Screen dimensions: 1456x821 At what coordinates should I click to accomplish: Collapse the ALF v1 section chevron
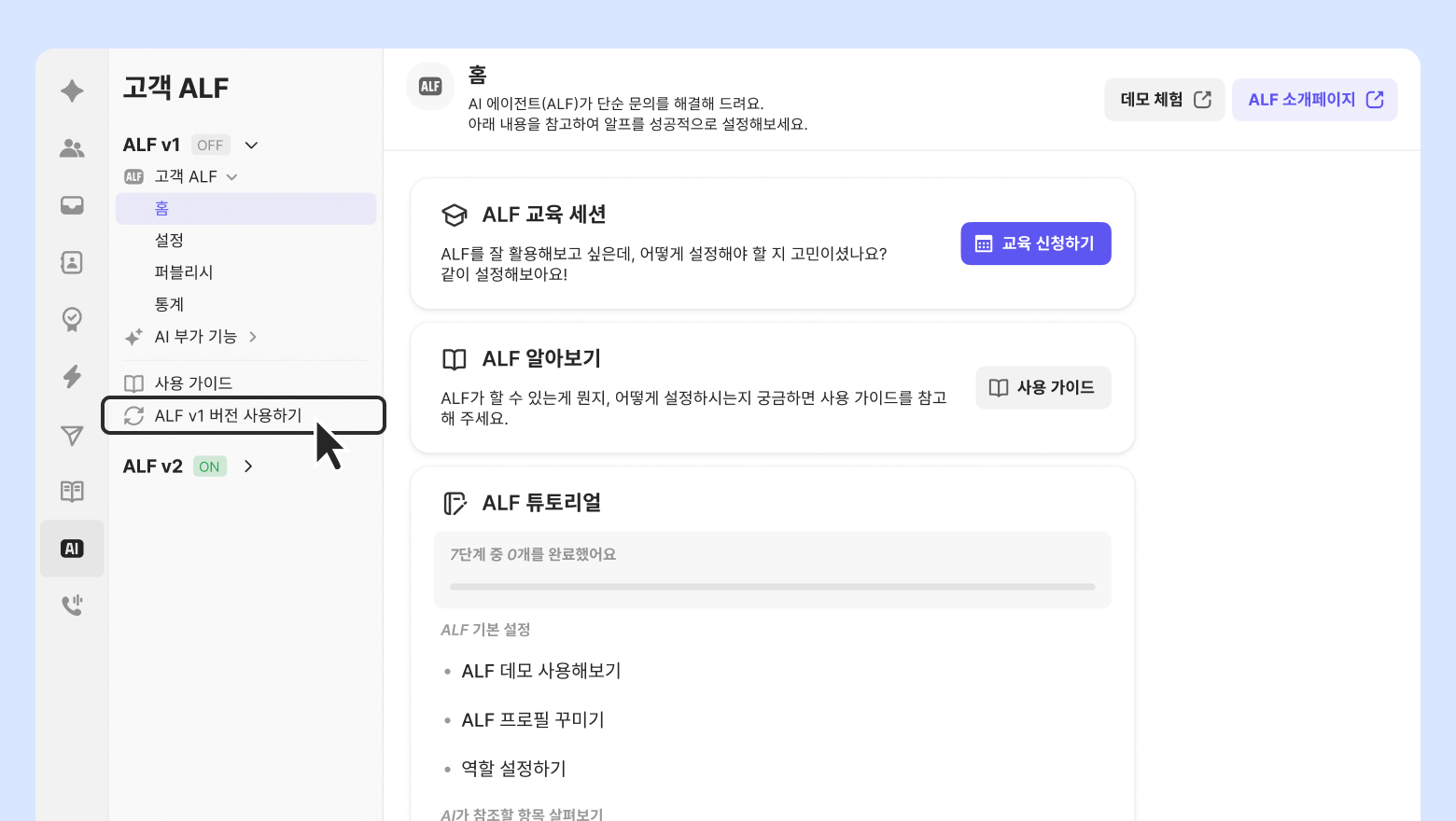click(251, 146)
